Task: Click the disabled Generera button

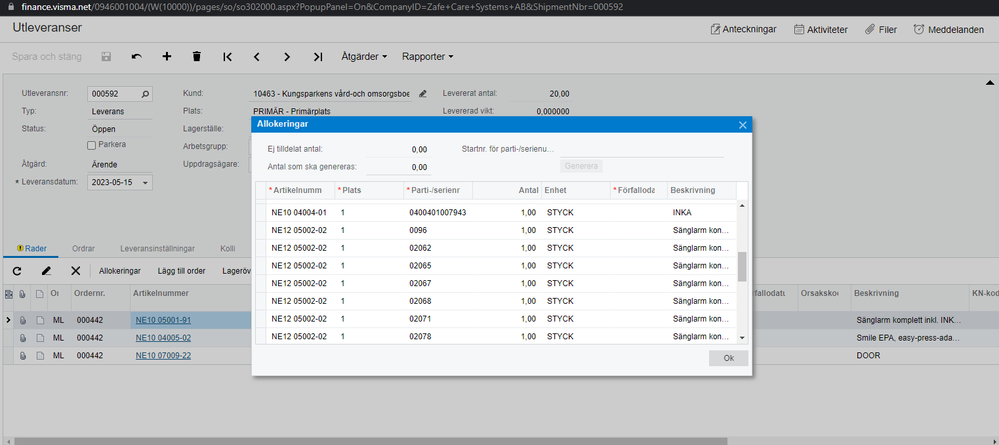Action: [581, 166]
